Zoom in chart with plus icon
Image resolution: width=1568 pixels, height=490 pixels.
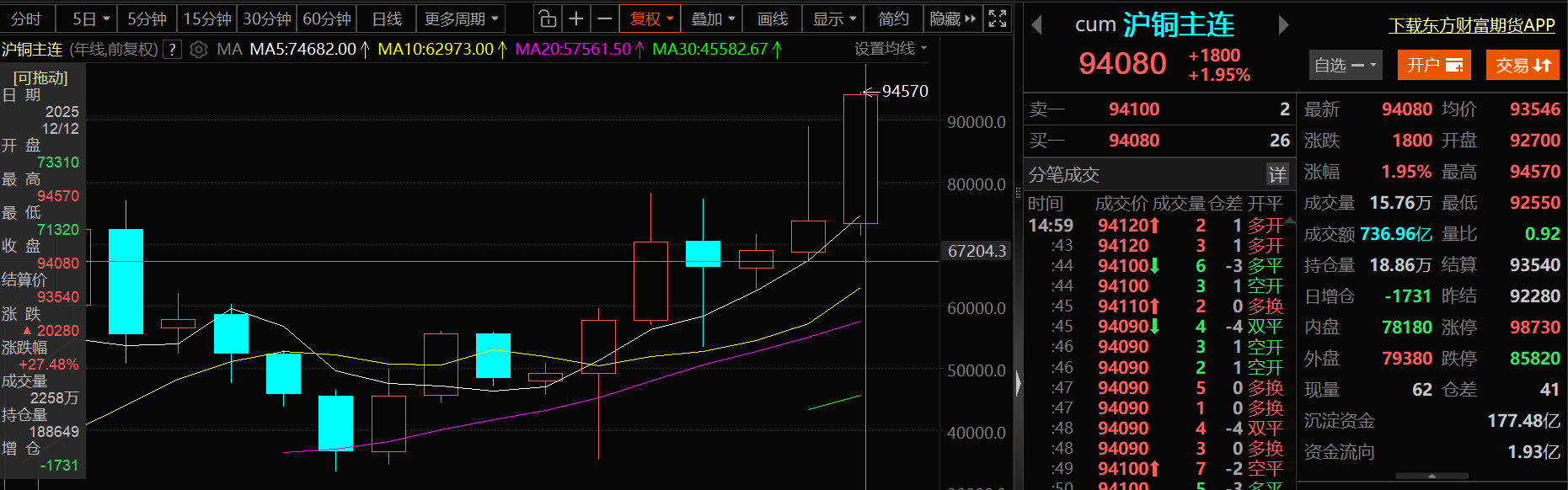tap(576, 19)
